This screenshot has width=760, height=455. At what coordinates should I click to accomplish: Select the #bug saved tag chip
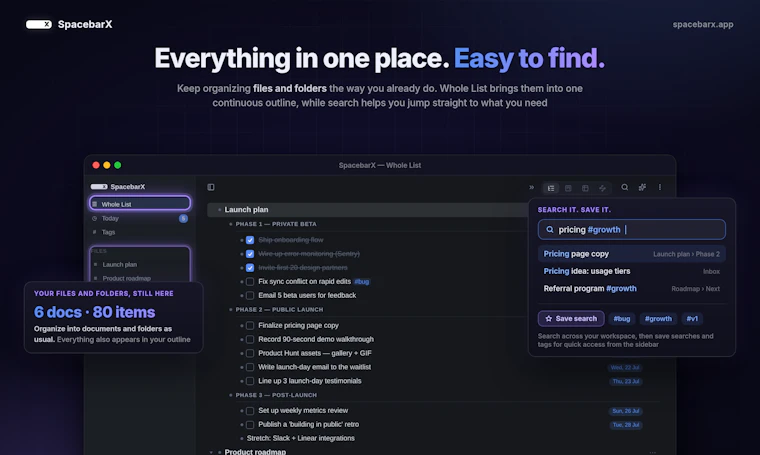(x=621, y=319)
